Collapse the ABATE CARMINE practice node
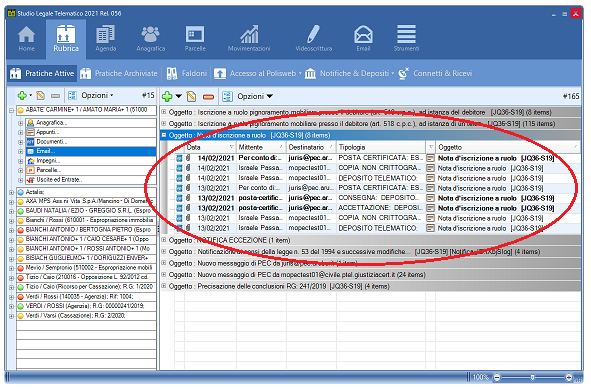The height and width of the screenshot is (390, 591). pyautogui.click(x=11, y=110)
